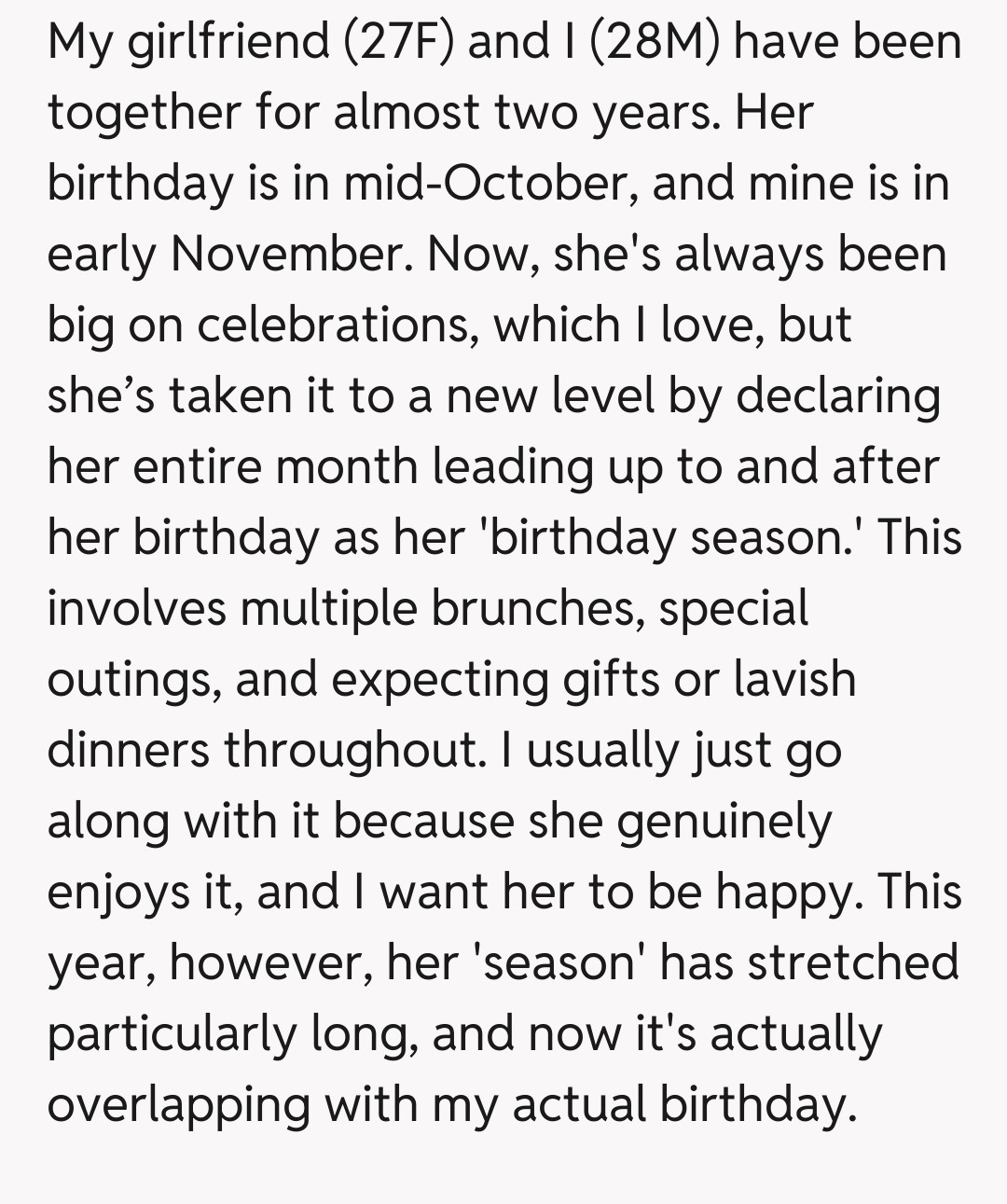Image resolution: width=1007 pixels, height=1204 pixels.
Task: Click the word "entire" before month
Action: (197, 466)
